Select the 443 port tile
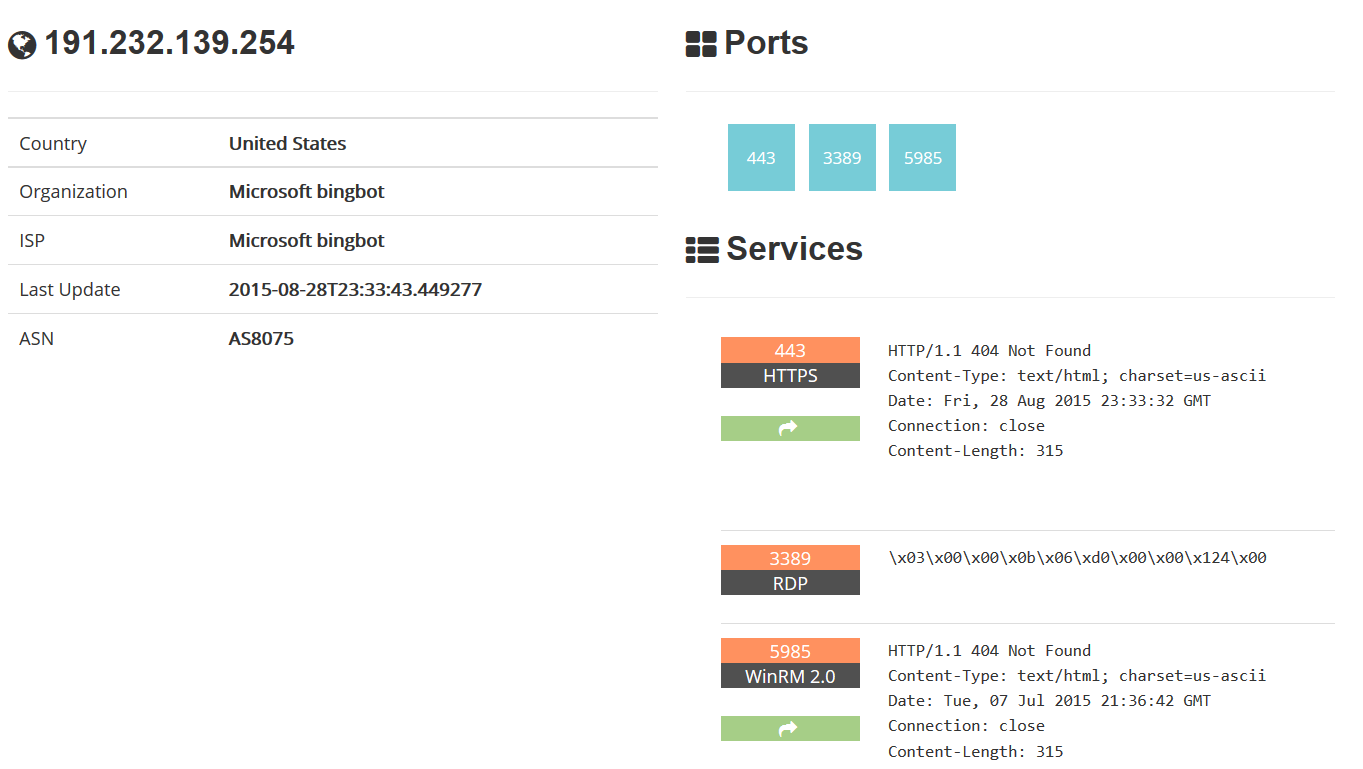 coord(761,158)
